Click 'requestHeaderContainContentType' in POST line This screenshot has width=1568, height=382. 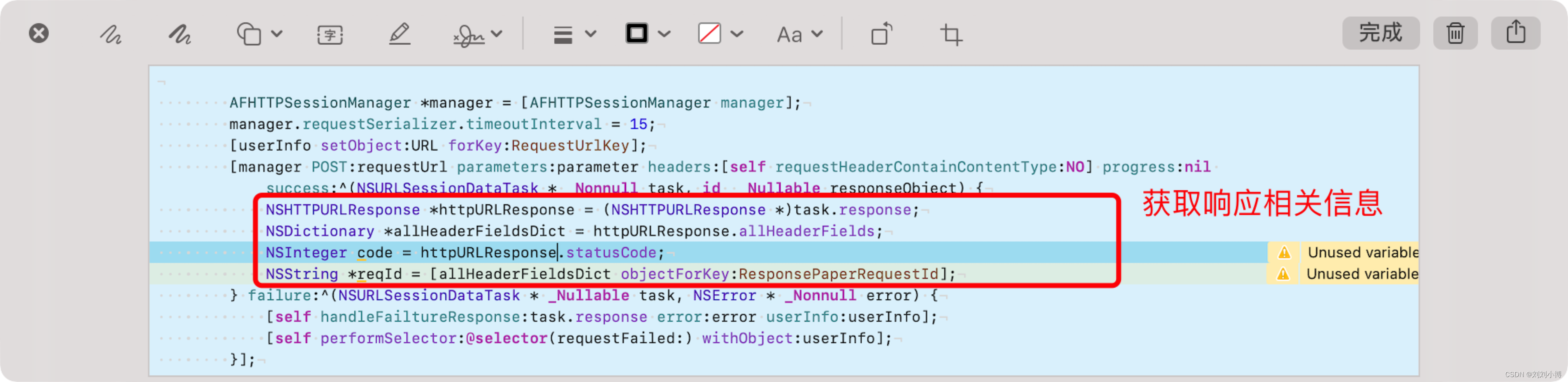tap(916, 167)
